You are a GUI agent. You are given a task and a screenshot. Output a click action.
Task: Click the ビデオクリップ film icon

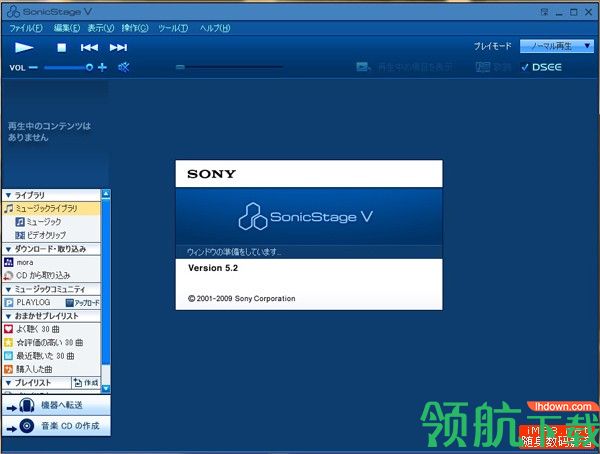tap(20, 235)
